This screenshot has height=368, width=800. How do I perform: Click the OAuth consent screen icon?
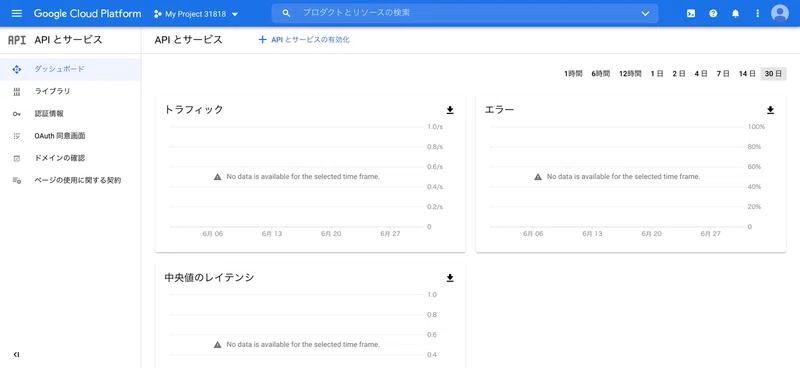click(x=16, y=136)
